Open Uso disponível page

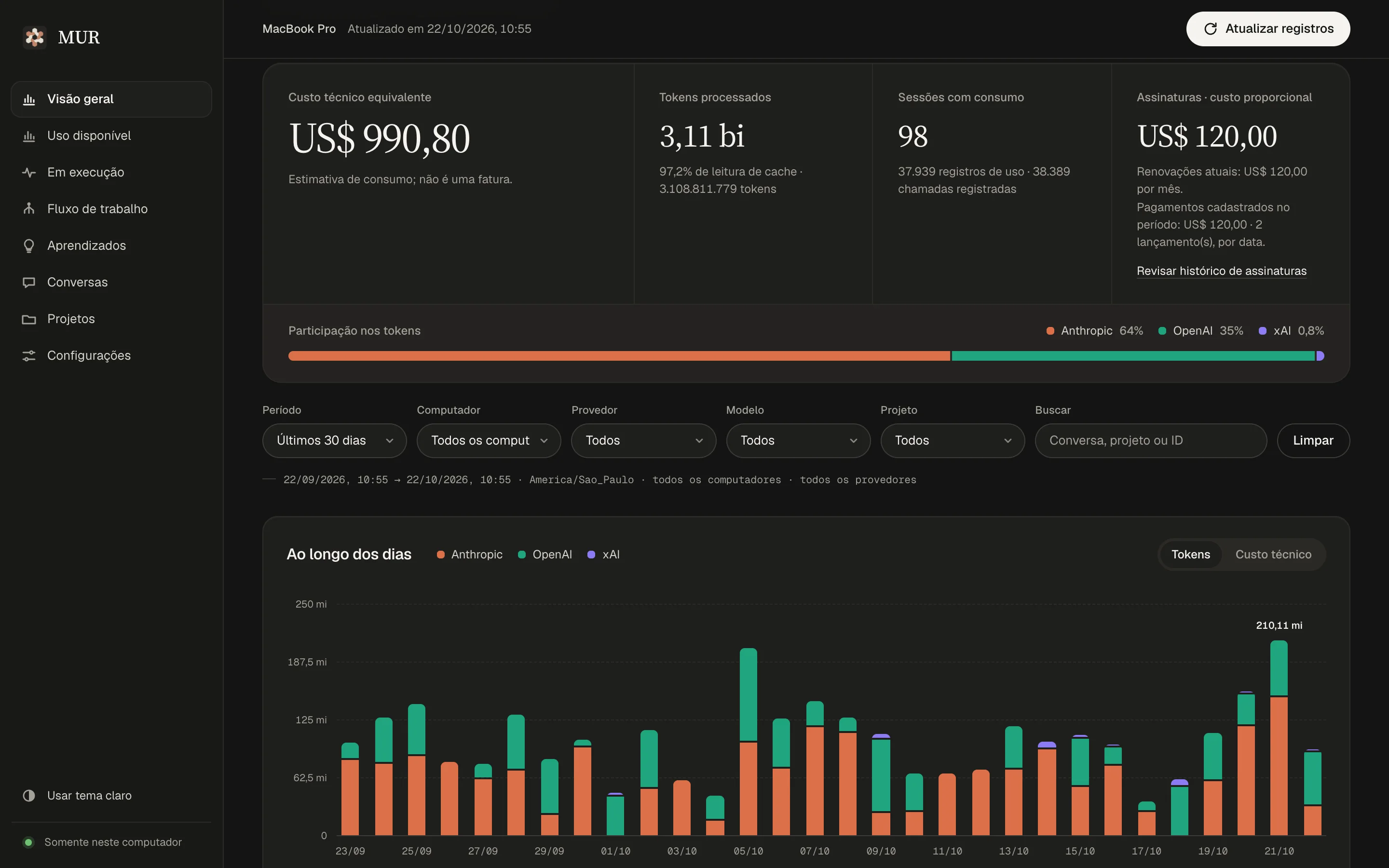click(x=111, y=136)
